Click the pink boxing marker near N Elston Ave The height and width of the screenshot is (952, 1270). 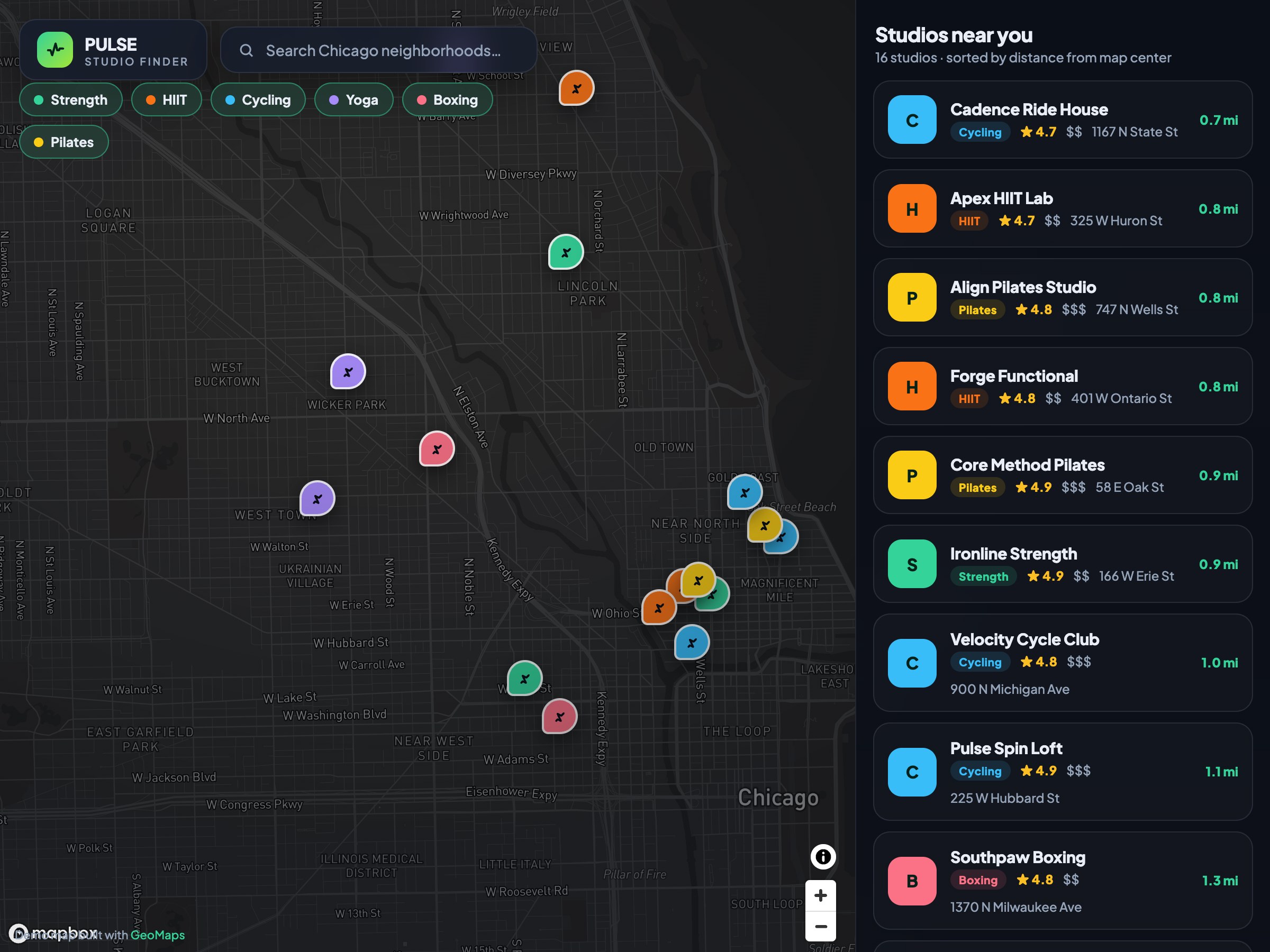coord(437,448)
